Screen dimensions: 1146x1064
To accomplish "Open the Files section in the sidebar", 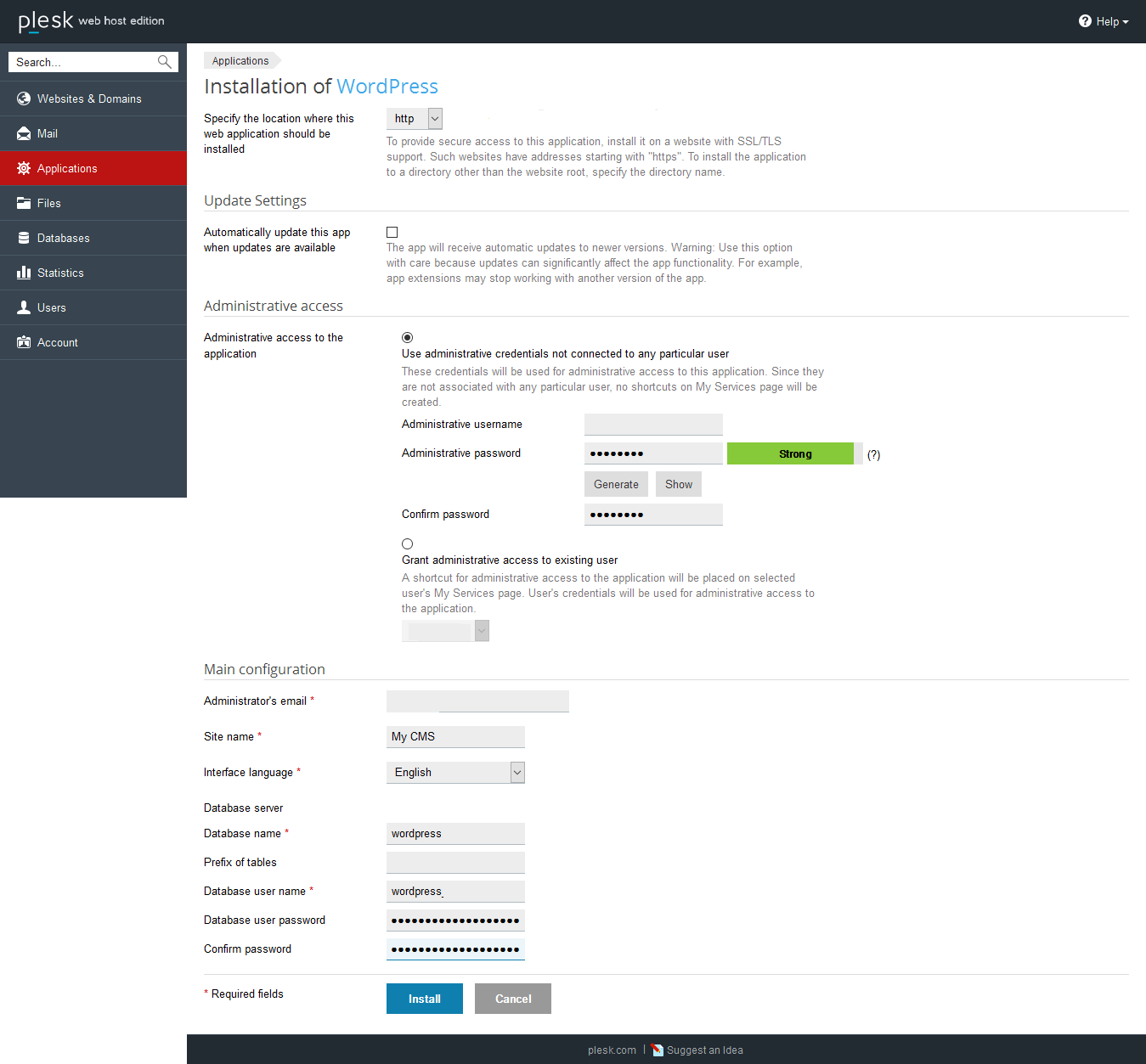I will point(25,203).
